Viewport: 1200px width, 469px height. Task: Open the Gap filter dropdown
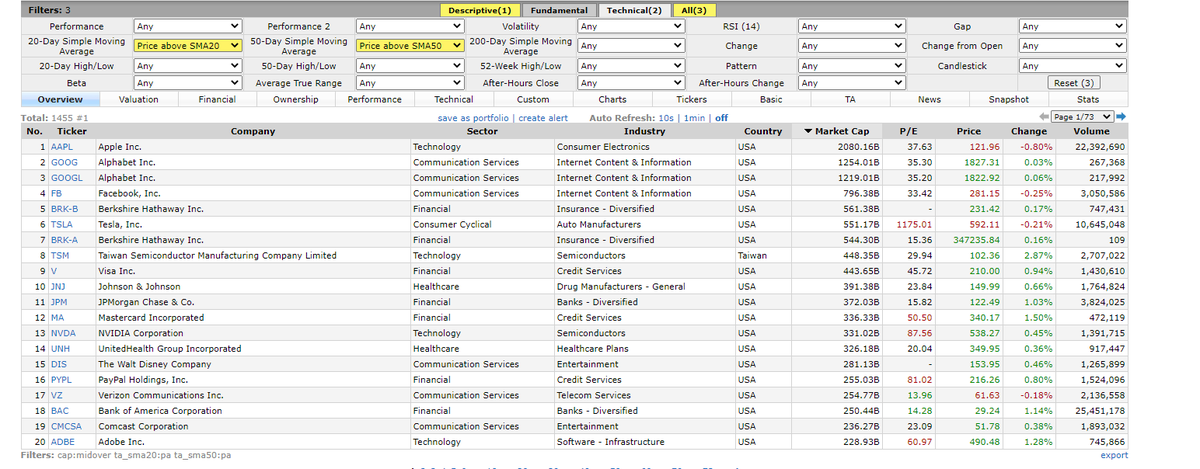[1073, 27]
